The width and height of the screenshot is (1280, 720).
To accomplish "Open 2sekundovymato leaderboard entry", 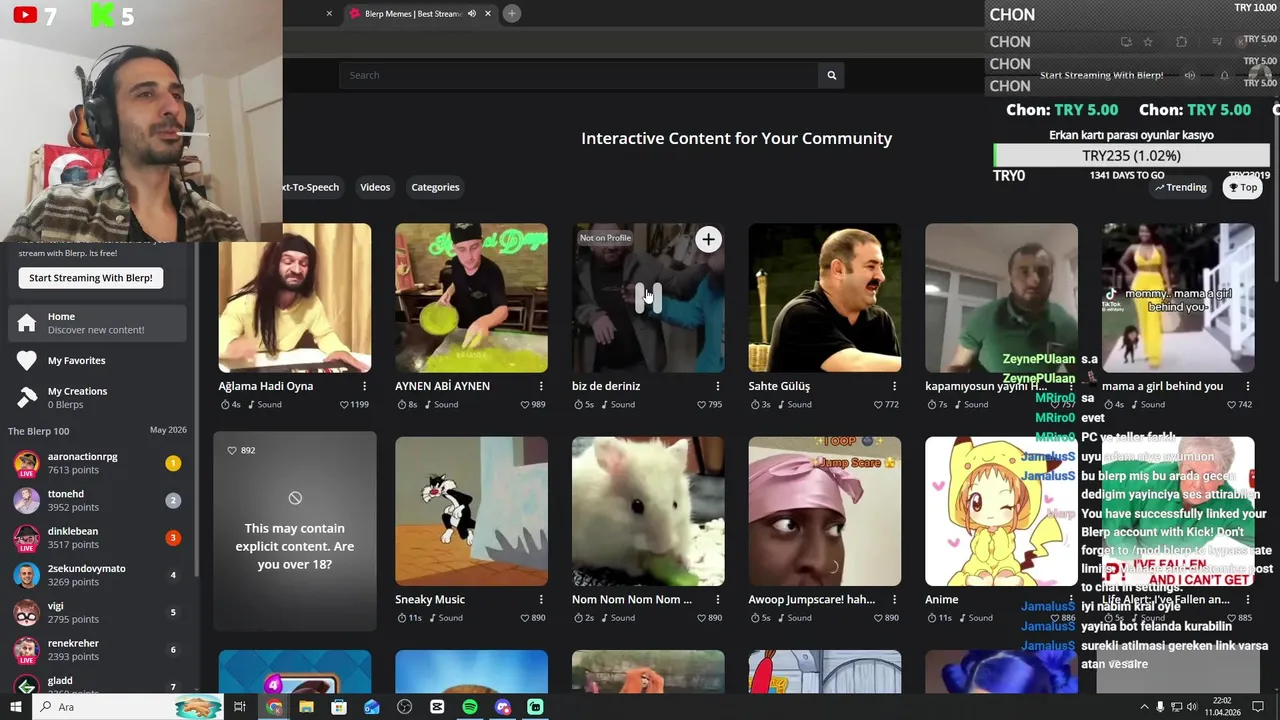I will coord(97,575).
